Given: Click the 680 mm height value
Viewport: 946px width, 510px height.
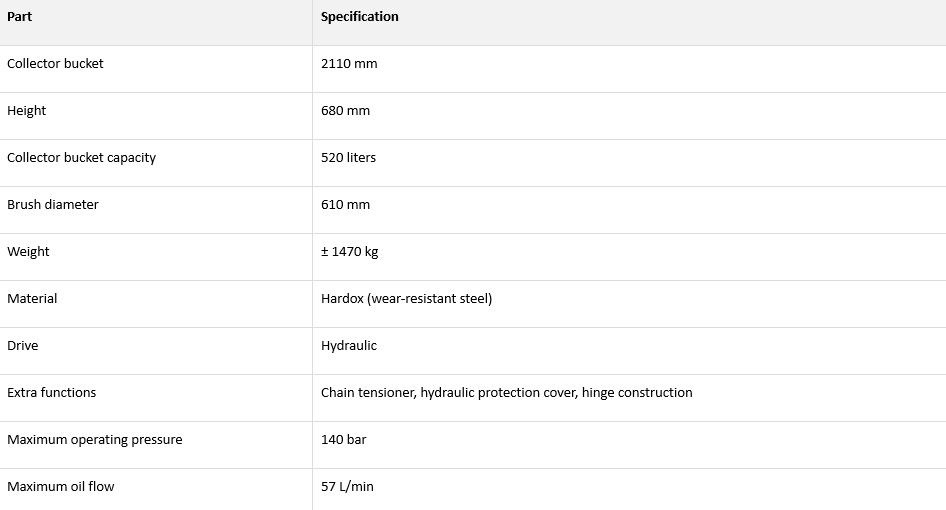Looking at the screenshot, I should (345, 110).
